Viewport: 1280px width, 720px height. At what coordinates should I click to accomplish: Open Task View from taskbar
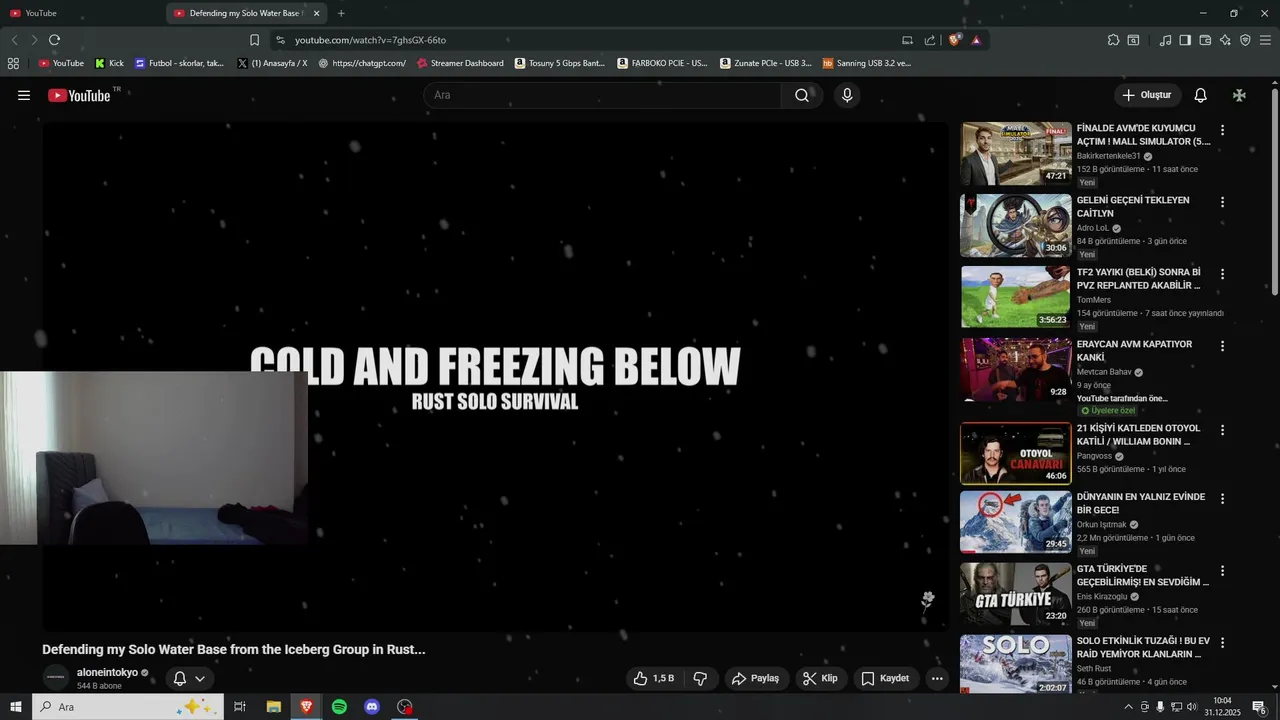click(x=240, y=707)
